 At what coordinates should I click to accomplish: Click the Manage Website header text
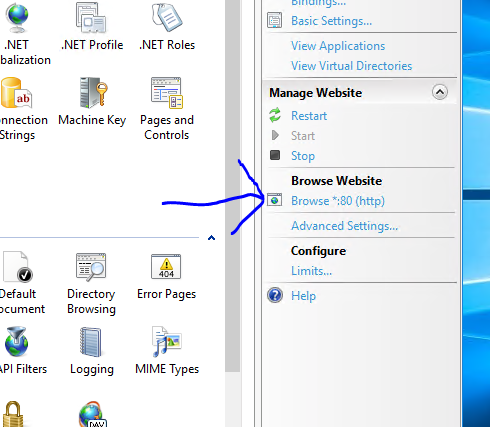coord(315,93)
